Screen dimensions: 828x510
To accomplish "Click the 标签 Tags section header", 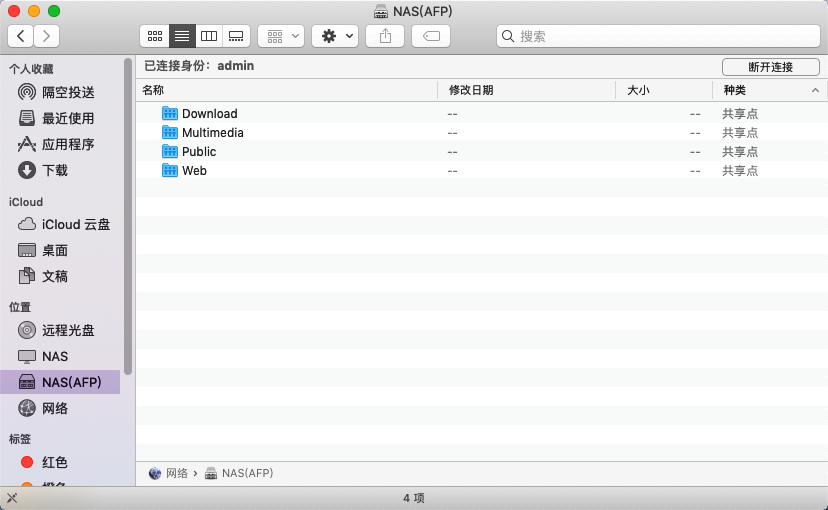I will (x=20, y=439).
